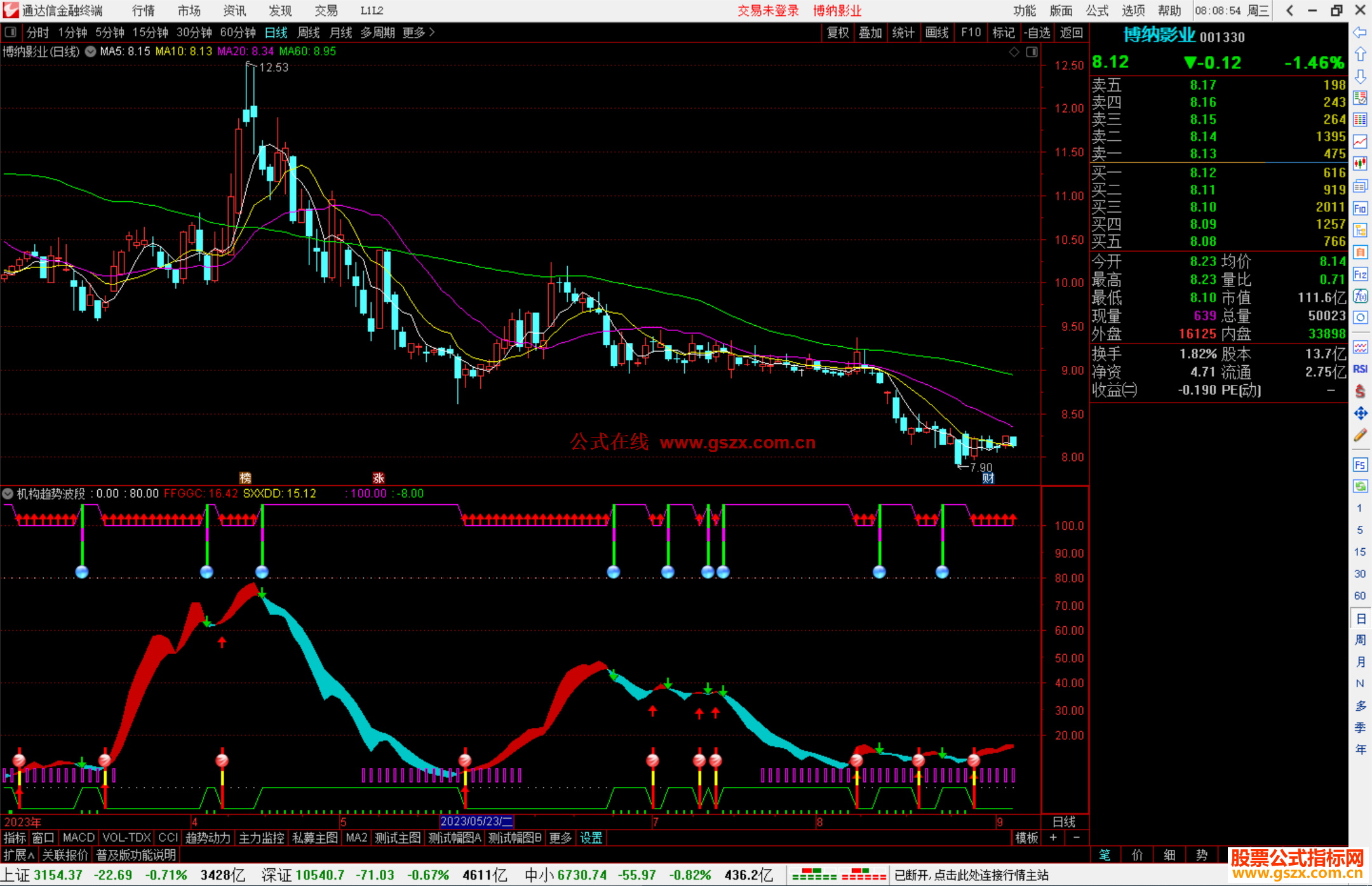Click the chart zoom-in plus button
The image size is (1372, 886).
click(x=1053, y=838)
